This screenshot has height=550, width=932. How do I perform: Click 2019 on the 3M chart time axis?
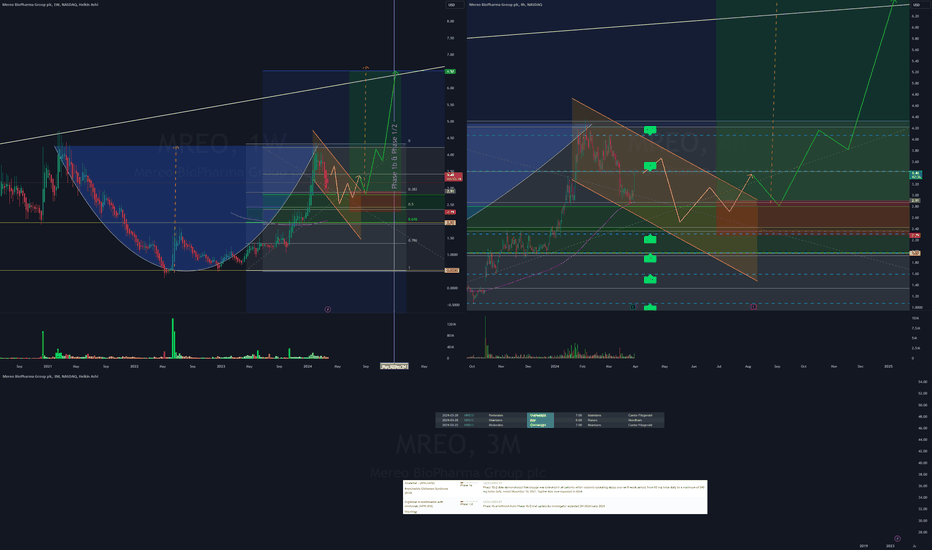point(864,545)
